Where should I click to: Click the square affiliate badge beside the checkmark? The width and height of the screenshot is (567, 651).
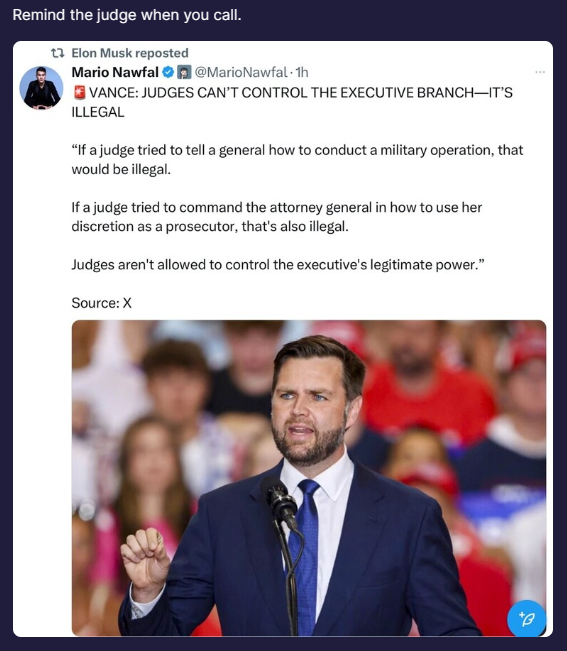(184, 73)
